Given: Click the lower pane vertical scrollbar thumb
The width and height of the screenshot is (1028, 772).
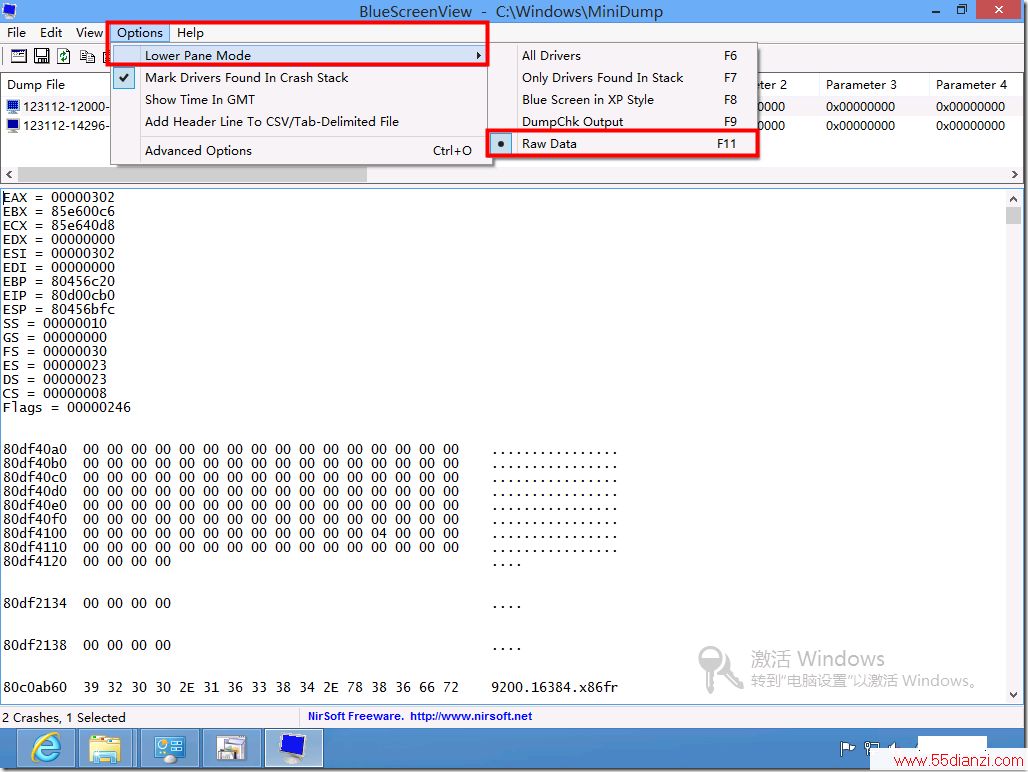Looking at the screenshot, I should (1014, 216).
